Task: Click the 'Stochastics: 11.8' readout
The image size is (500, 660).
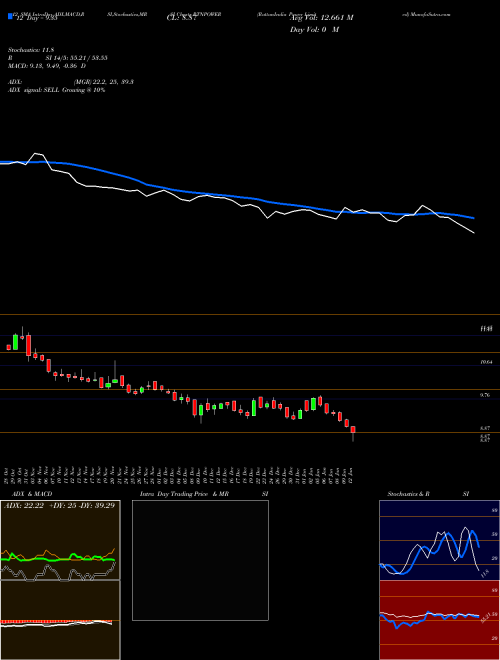Action: coord(31,50)
